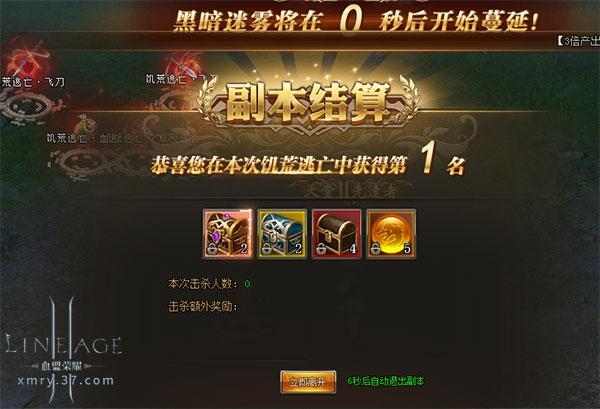The width and height of the screenshot is (600, 409).
Task: Click the 击杀额外奖励 bonus reward label
Action: coord(203,306)
